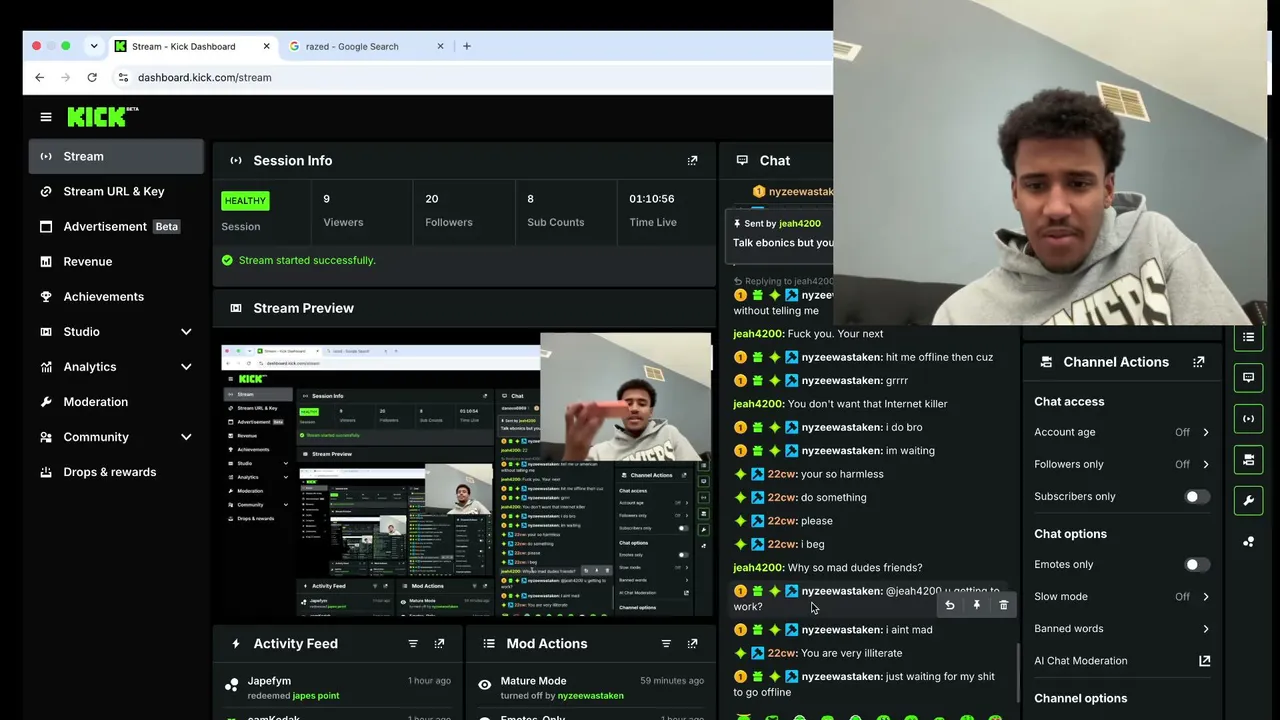Viewport: 1280px width, 720px height.
Task: Open the Banned words list chevron
Action: point(1206,629)
